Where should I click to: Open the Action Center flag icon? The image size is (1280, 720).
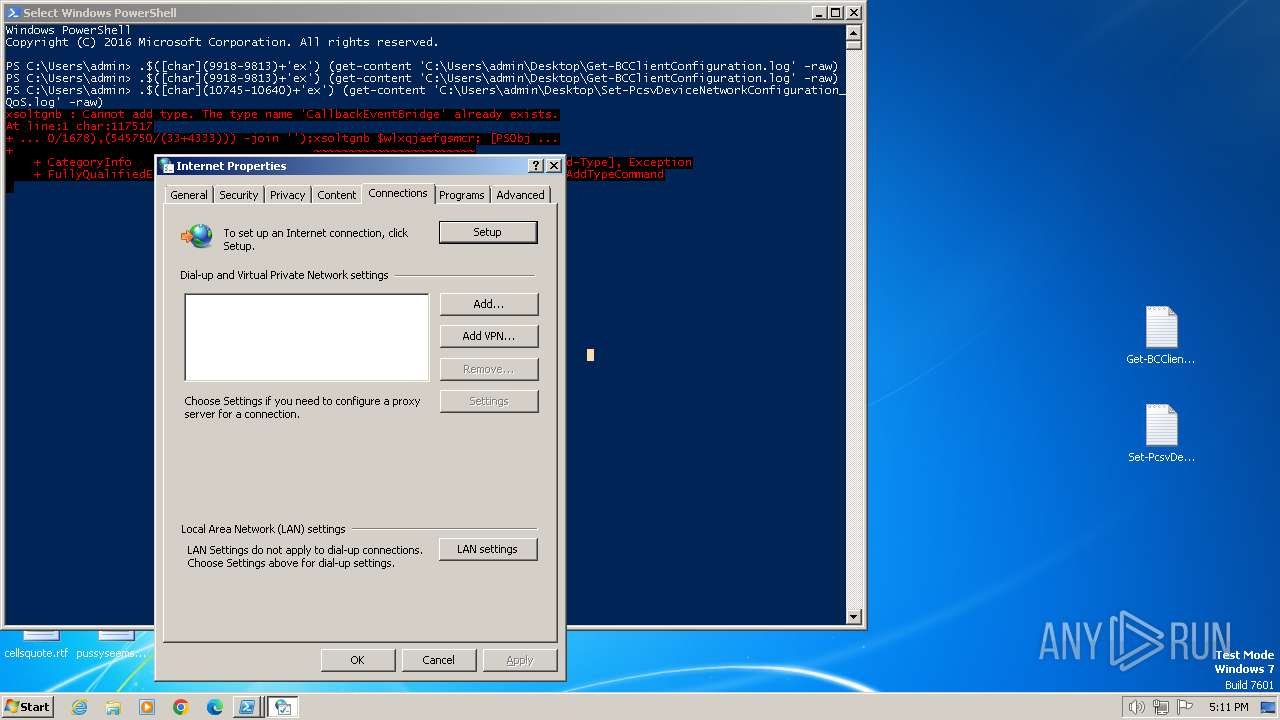coord(1183,707)
